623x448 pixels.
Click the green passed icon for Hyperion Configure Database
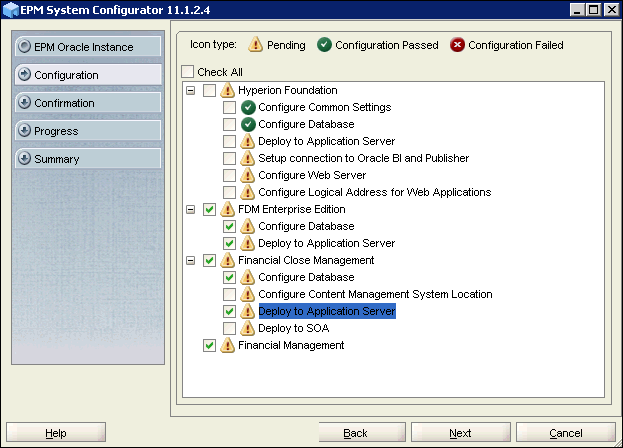click(248, 124)
